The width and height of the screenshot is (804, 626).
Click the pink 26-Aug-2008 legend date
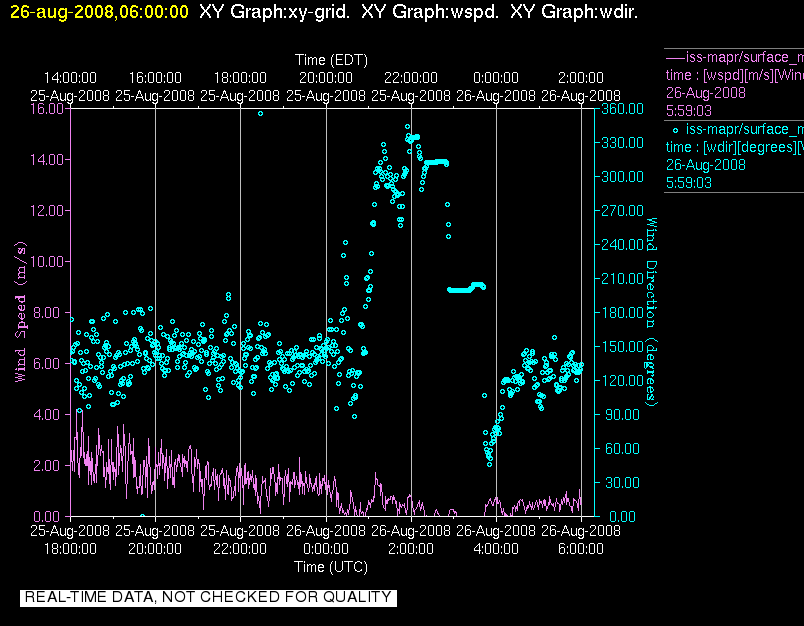point(706,93)
